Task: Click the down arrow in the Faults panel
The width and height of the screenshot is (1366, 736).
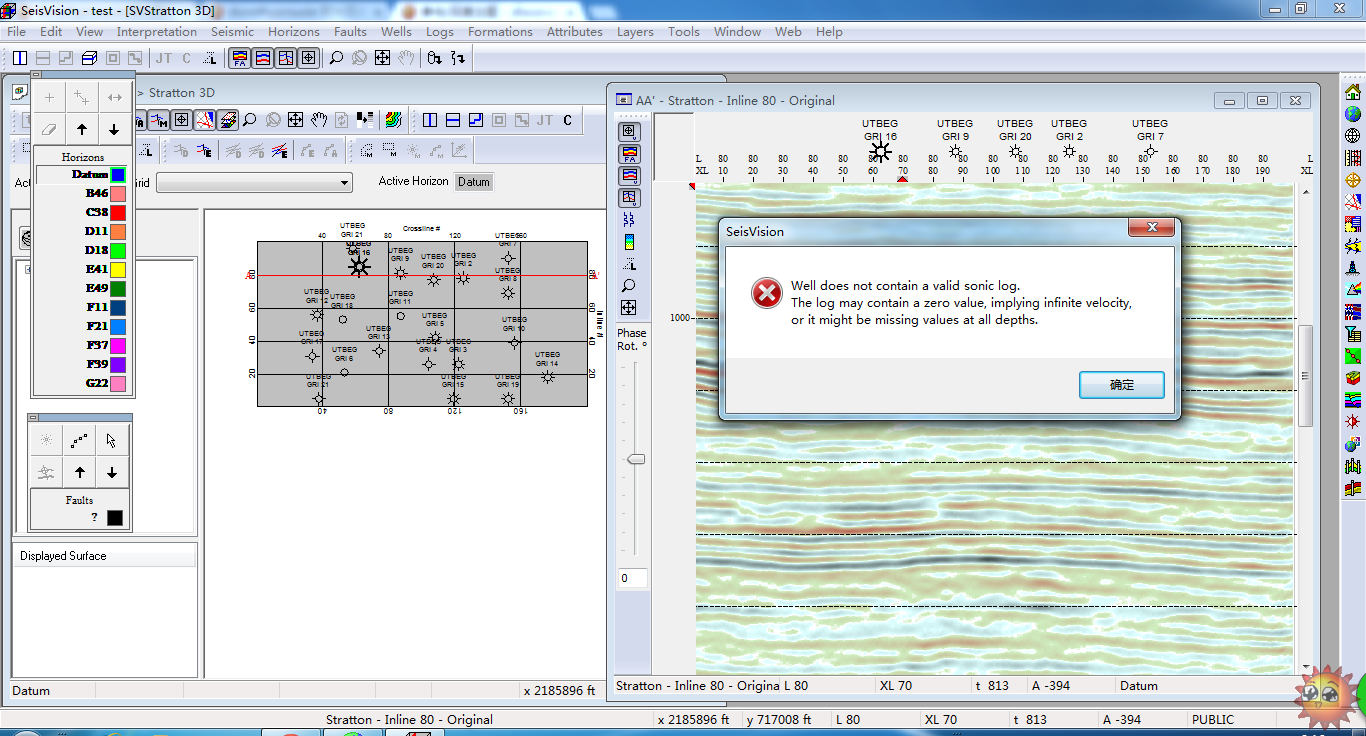Action: coord(112,472)
